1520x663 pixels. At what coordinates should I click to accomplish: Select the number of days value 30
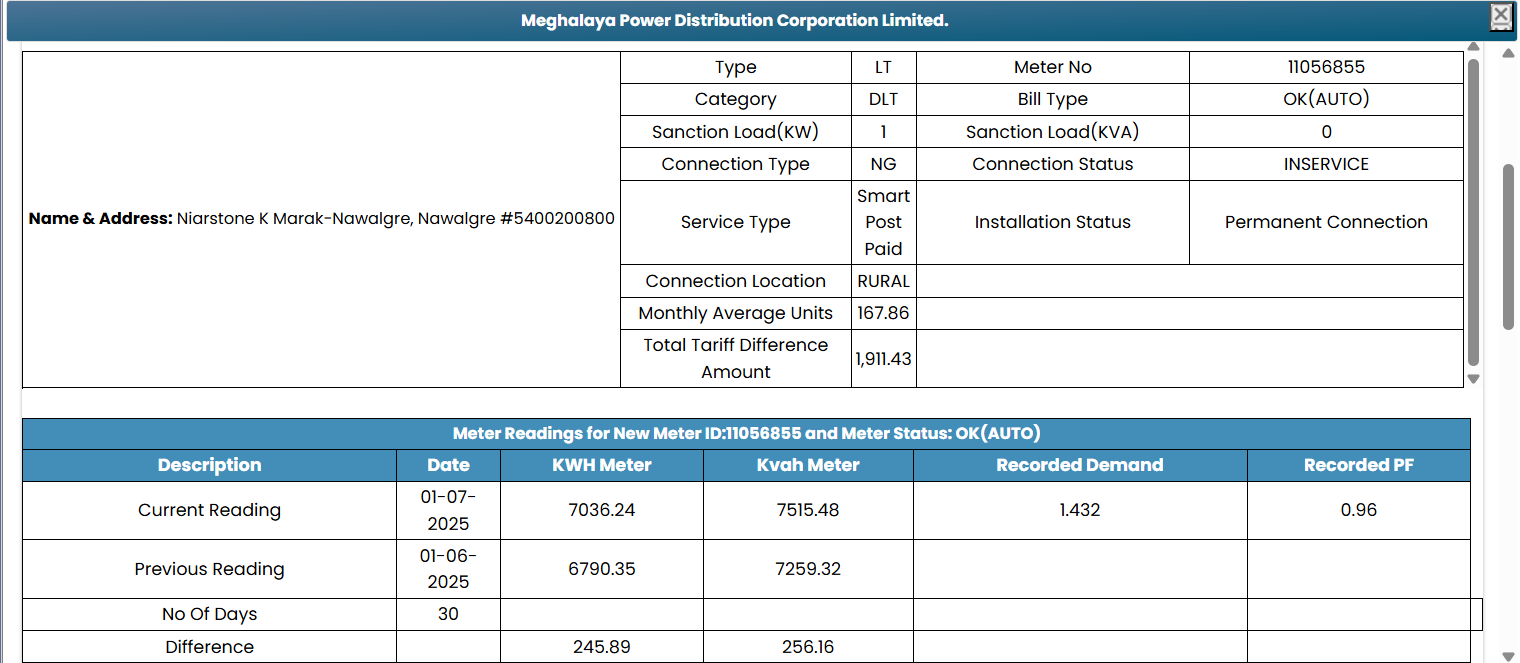pyautogui.click(x=448, y=614)
